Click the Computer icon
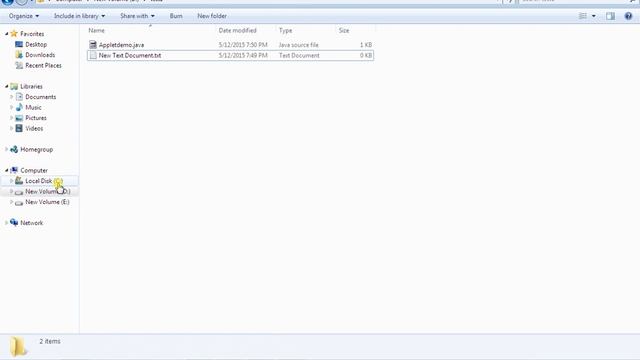Image resolution: width=640 pixels, height=360 pixels. (x=14, y=171)
